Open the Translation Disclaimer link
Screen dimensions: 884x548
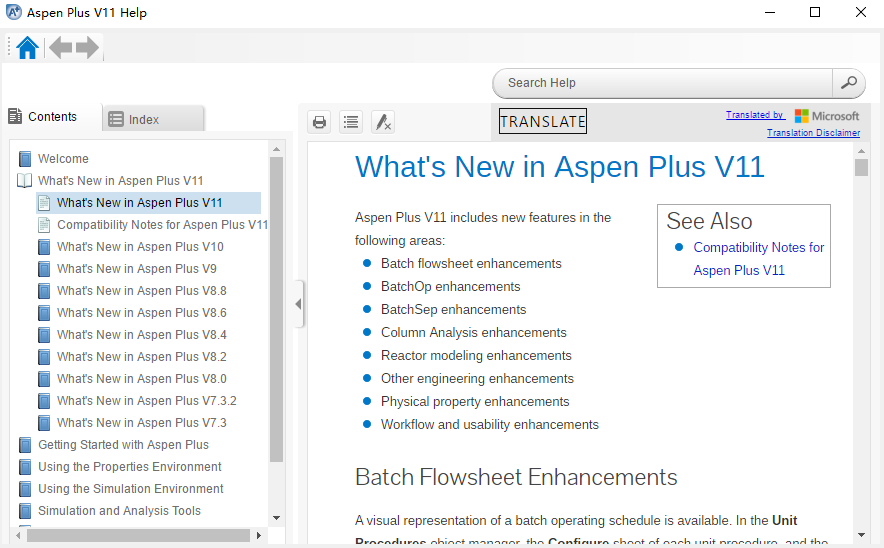813,133
